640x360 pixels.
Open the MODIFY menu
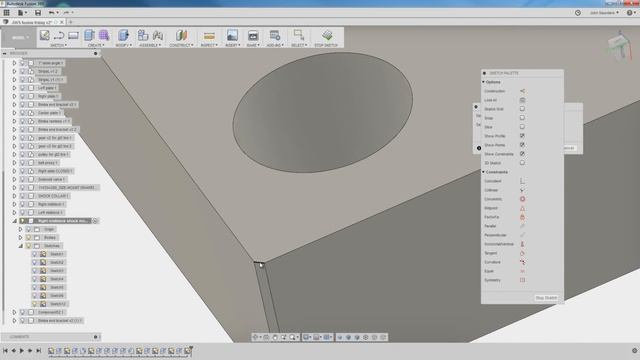(x=123, y=45)
